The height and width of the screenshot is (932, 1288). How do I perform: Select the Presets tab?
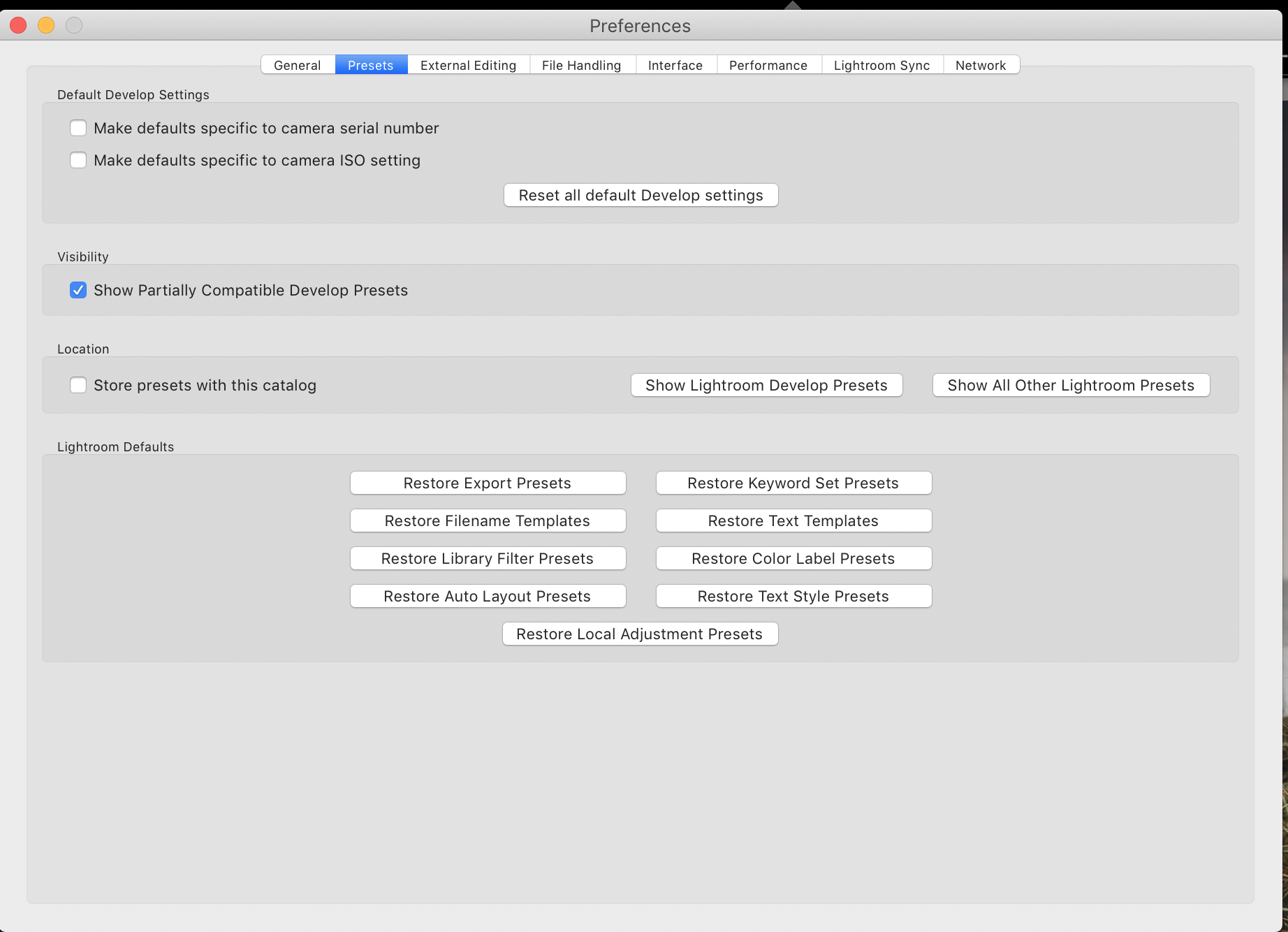coord(371,65)
